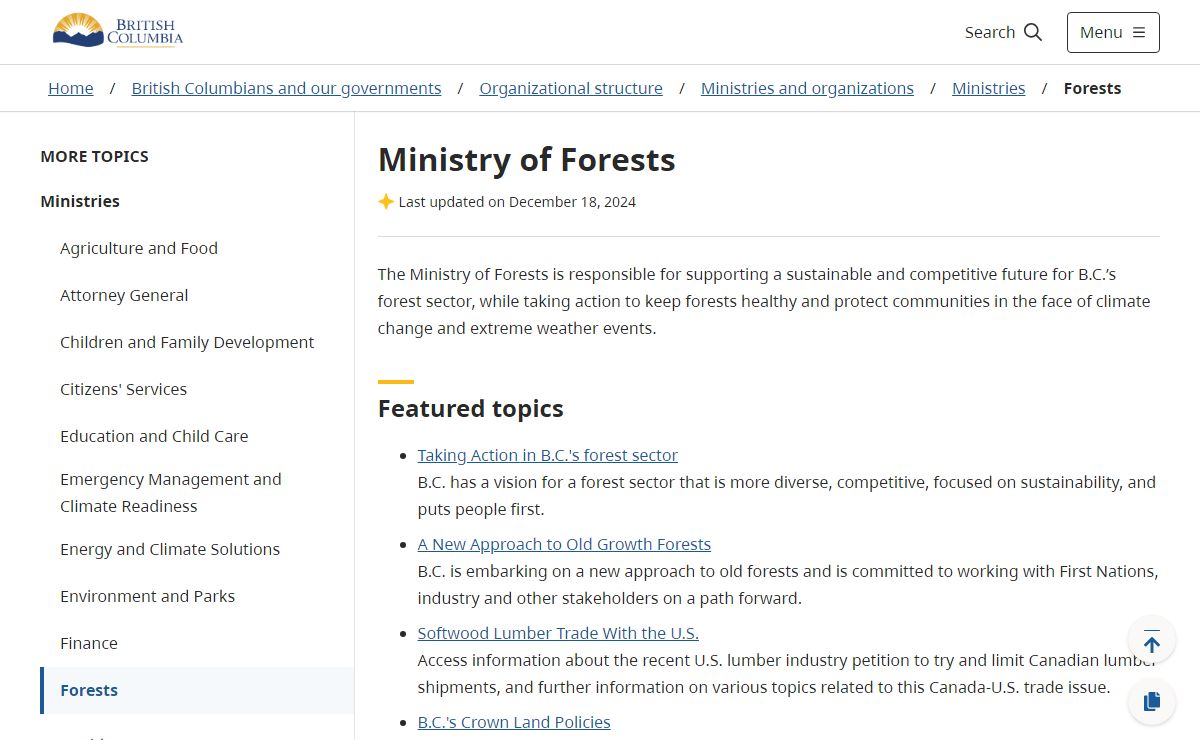The image size is (1200, 740).
Task: Select Children and Family Development
Action: coord(187,342)
